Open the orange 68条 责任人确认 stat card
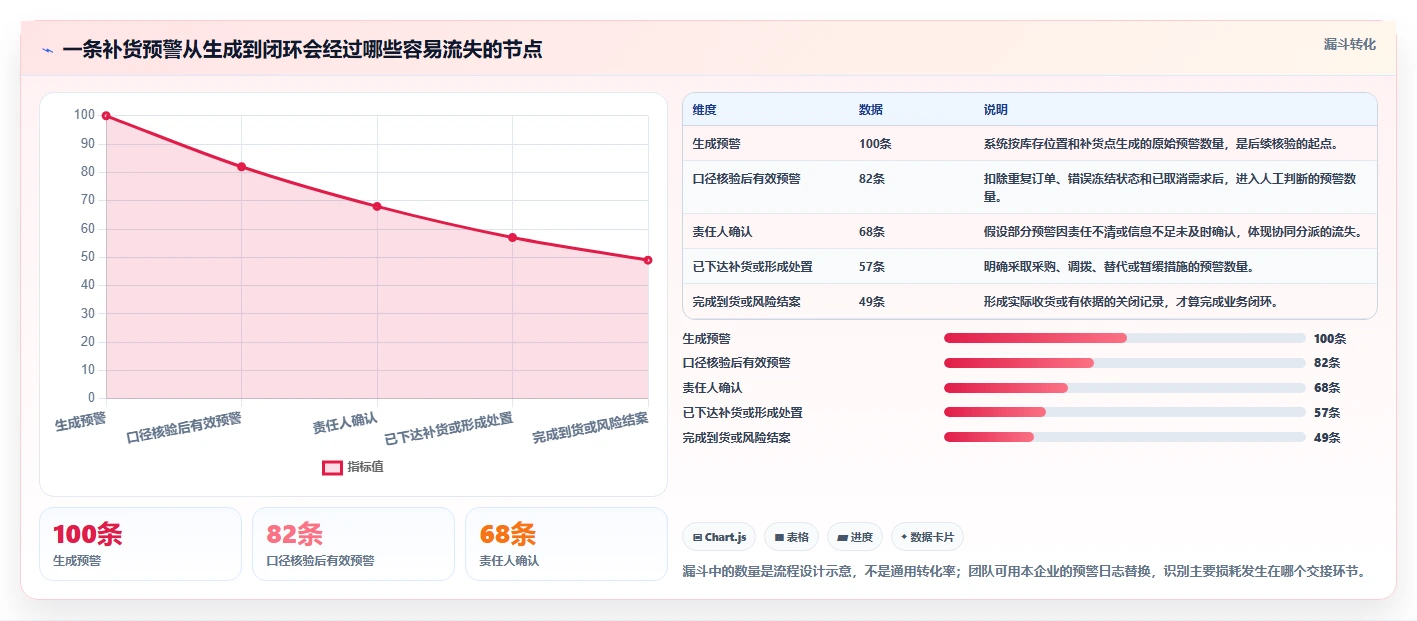Image resolution: width=1417 pixels, height=621 pixels. pyautogui.click(x=566, y=544)
